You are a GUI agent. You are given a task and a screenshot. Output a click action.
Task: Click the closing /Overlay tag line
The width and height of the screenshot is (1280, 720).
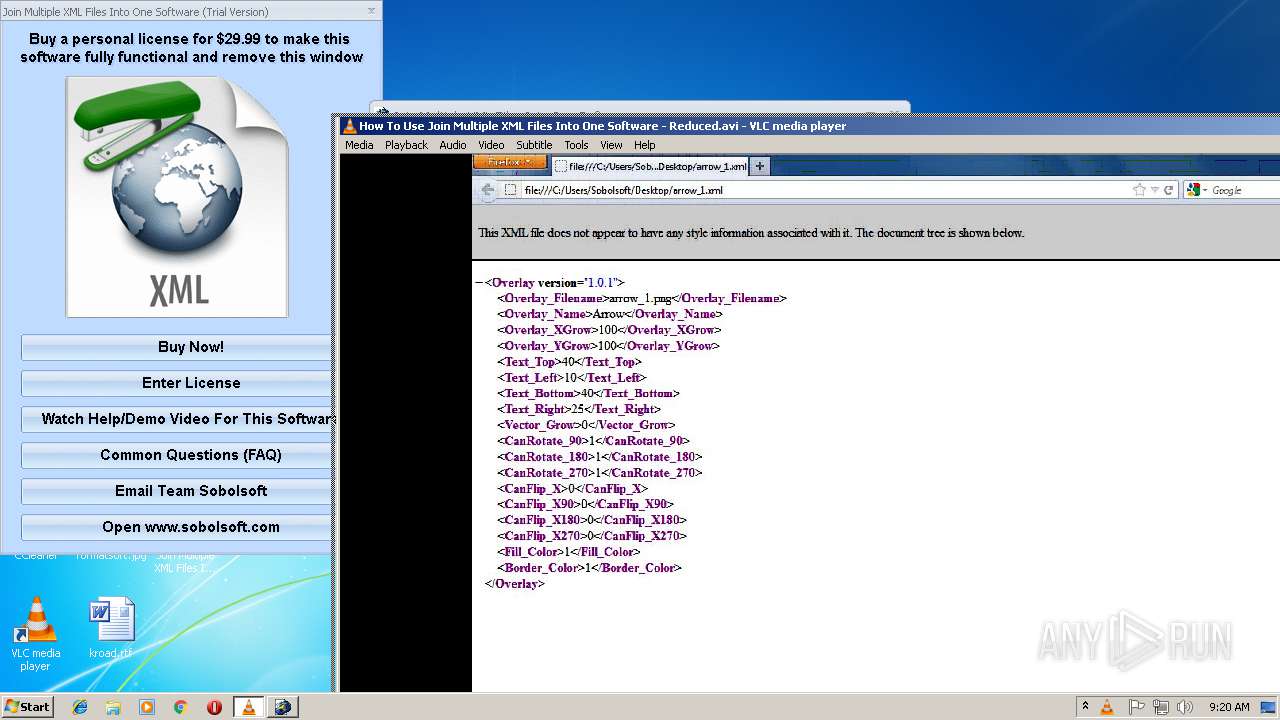[x=515, y=584]
